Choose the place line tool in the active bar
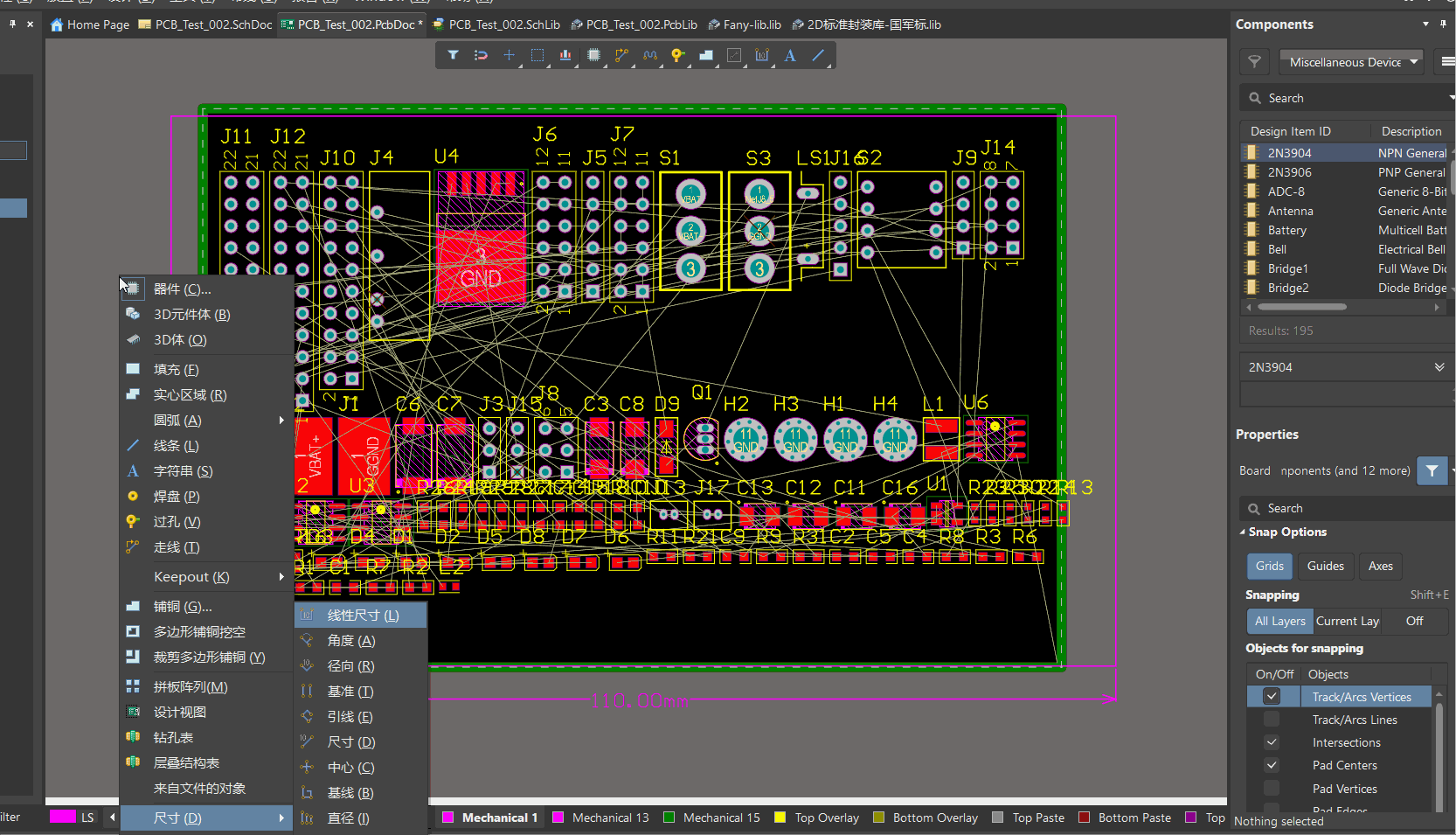Screen dimensions: 1456x835 click(818, 55)
